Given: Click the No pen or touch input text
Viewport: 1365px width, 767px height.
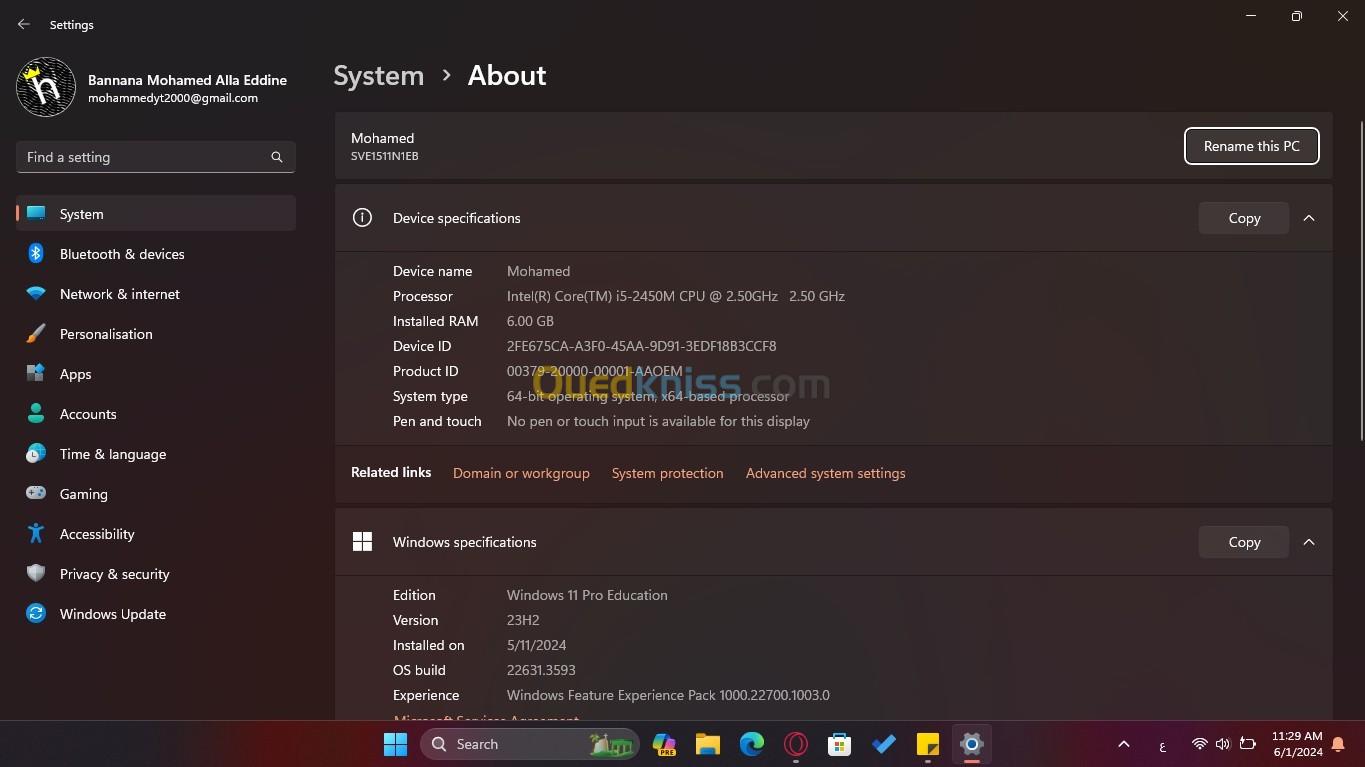Looking at the screenshot, I should coord(658,421).
